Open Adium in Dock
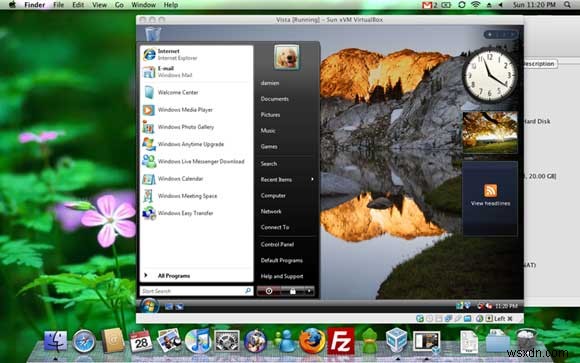The width and height of the screenshot is (580, 363). point(369,341)
